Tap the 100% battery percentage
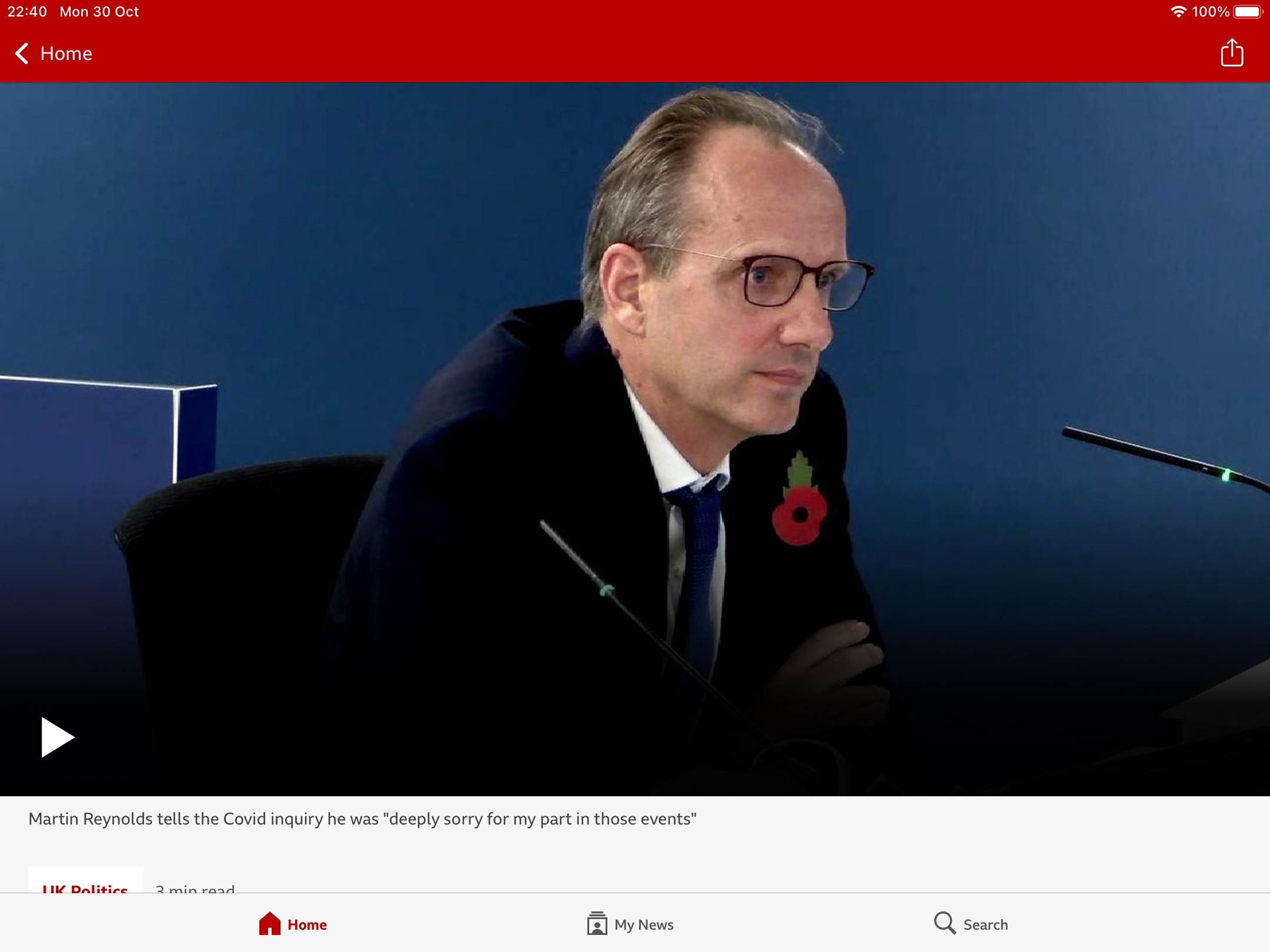 click(1210, 12)
